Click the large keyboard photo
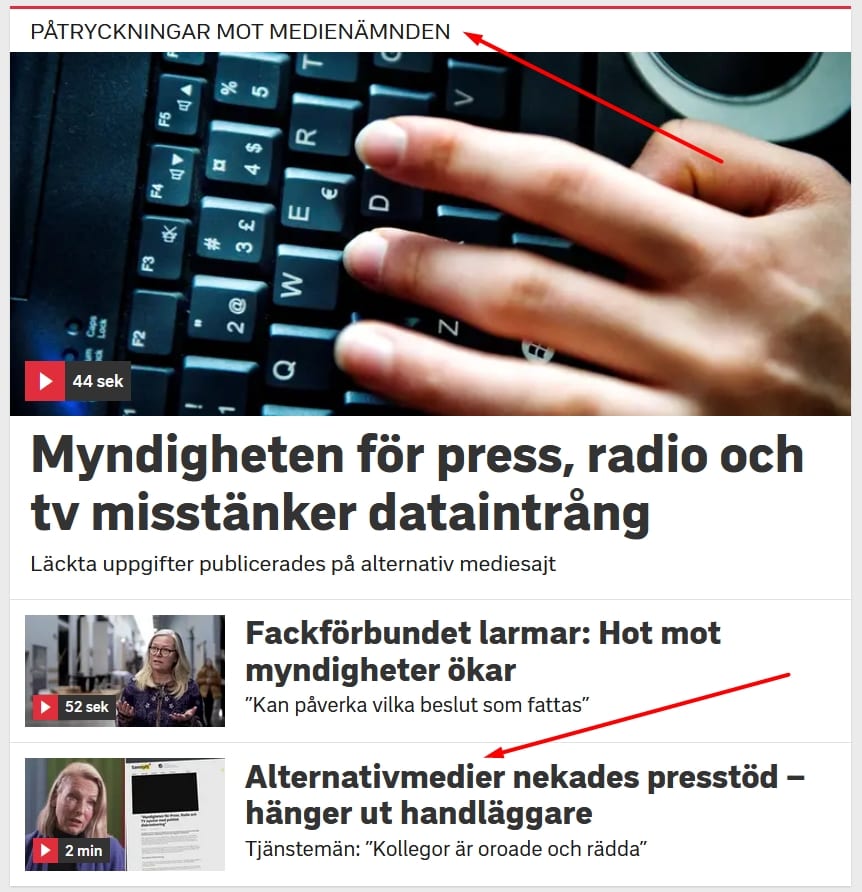This screenshot has width=862, height=892. (430, 234)
